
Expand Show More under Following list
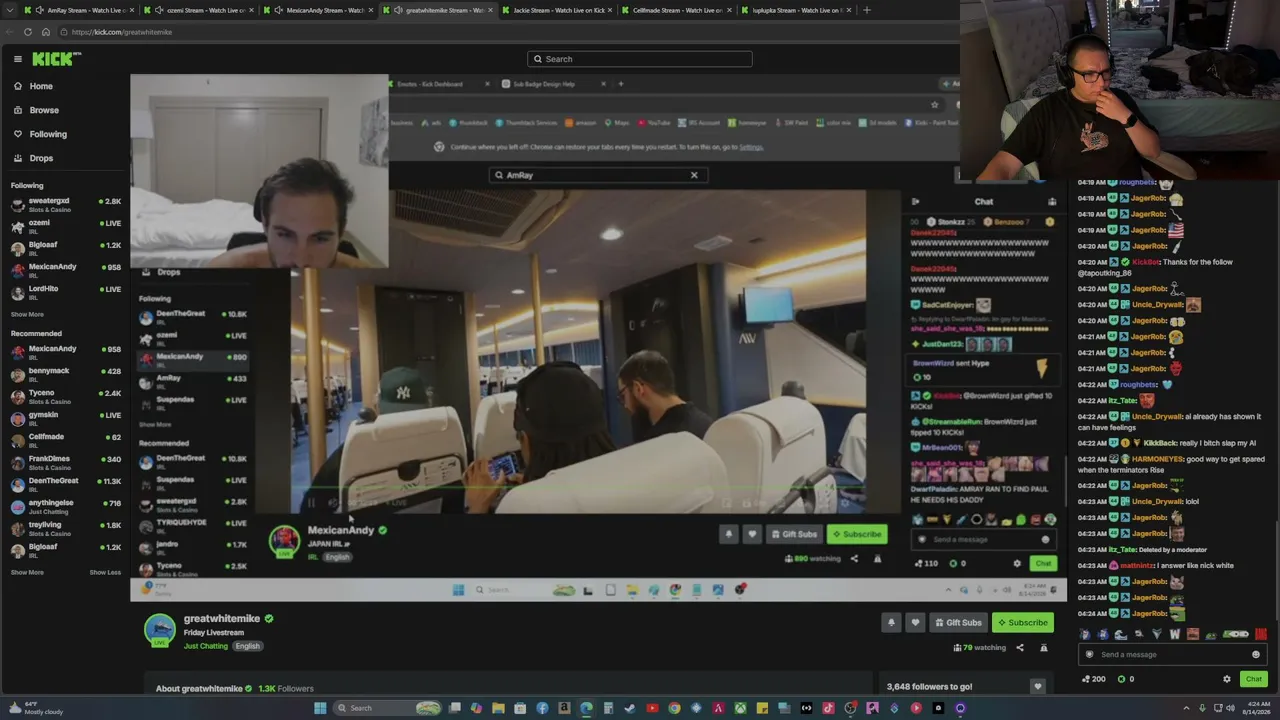[27, 315]
